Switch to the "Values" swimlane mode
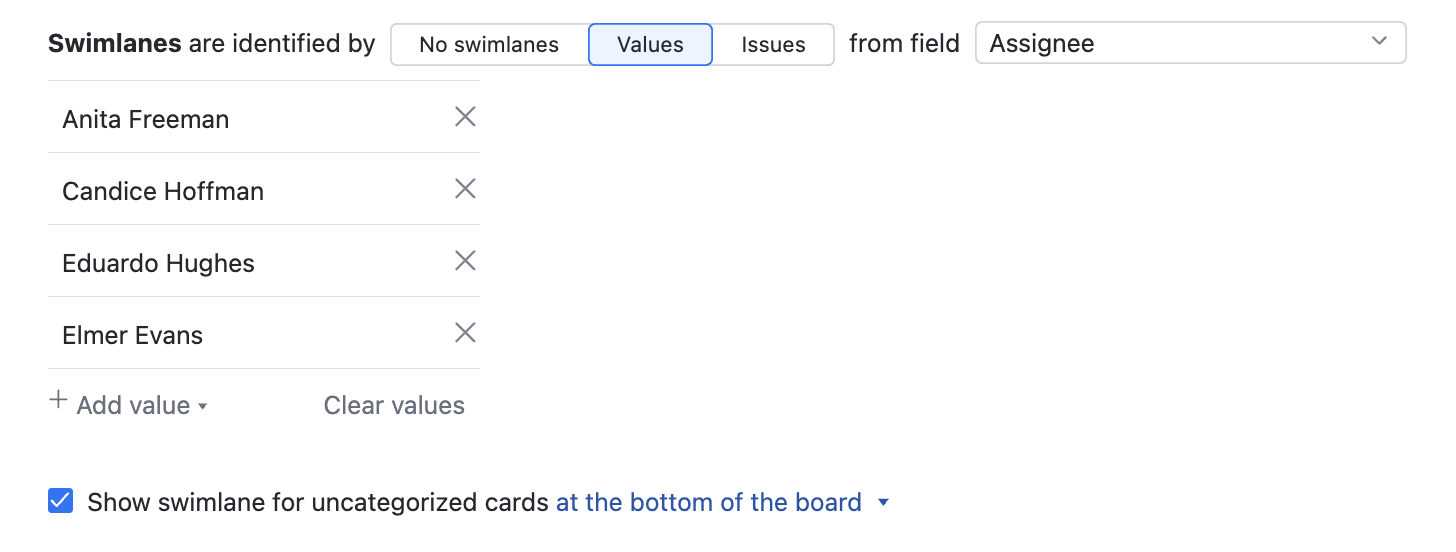This screenshot has width=1456, height=552. (650, 45)
